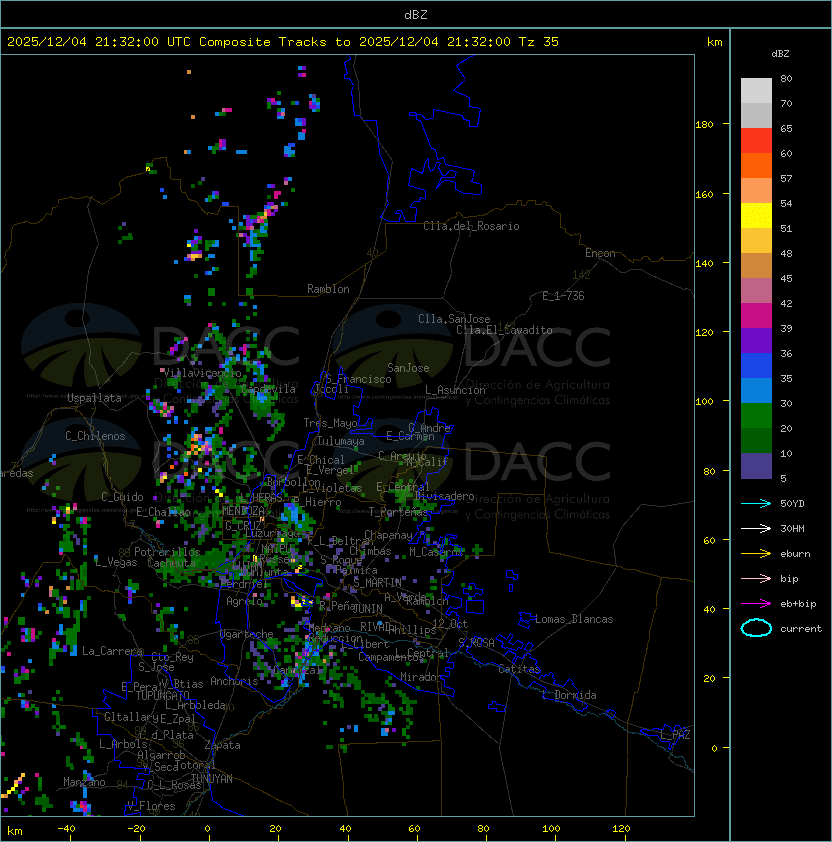Click the Tz 35 header value
The height and width of the screenshot is (842, 832).
(539, 42)
